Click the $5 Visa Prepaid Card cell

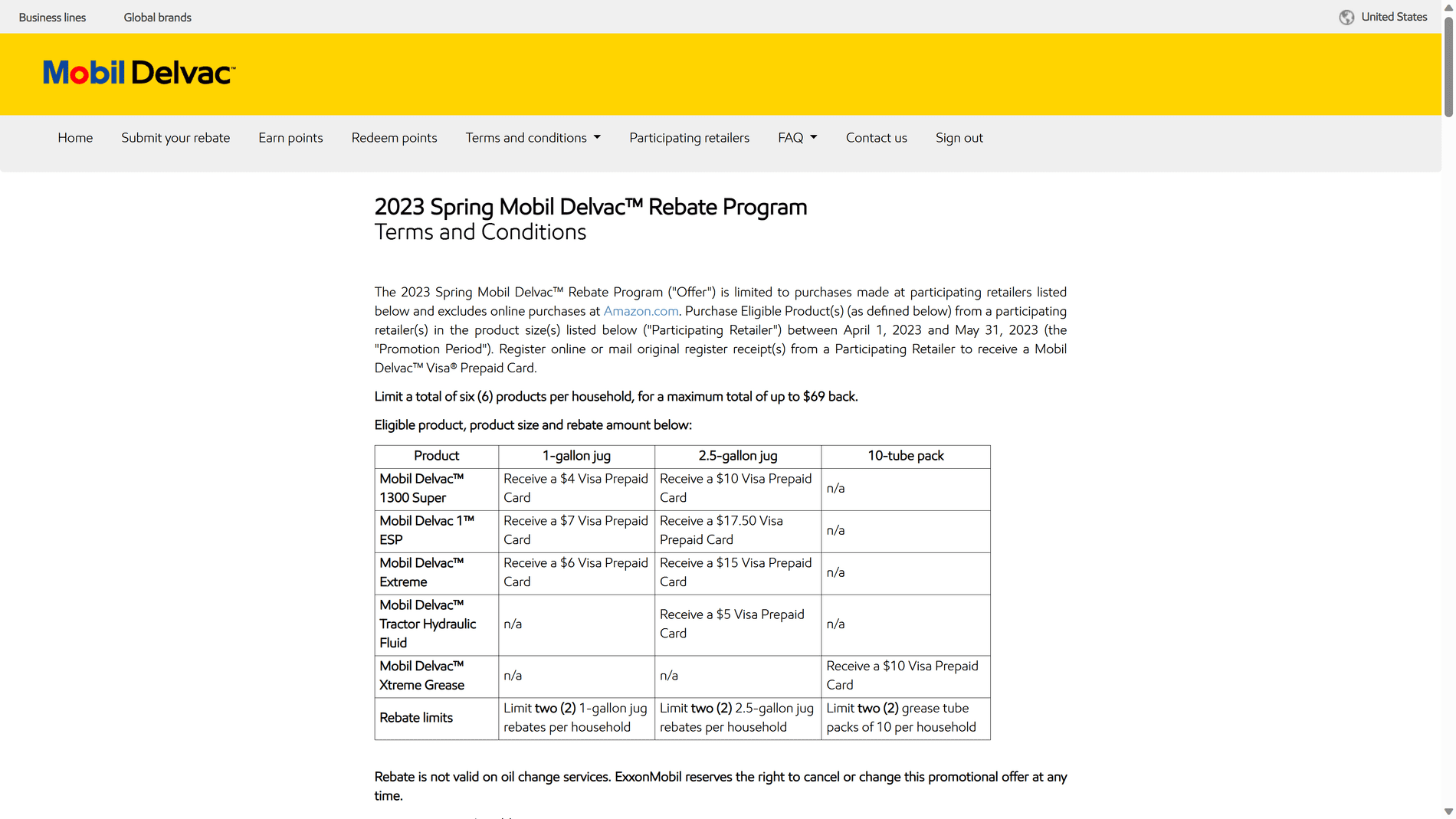pos(737,624)
